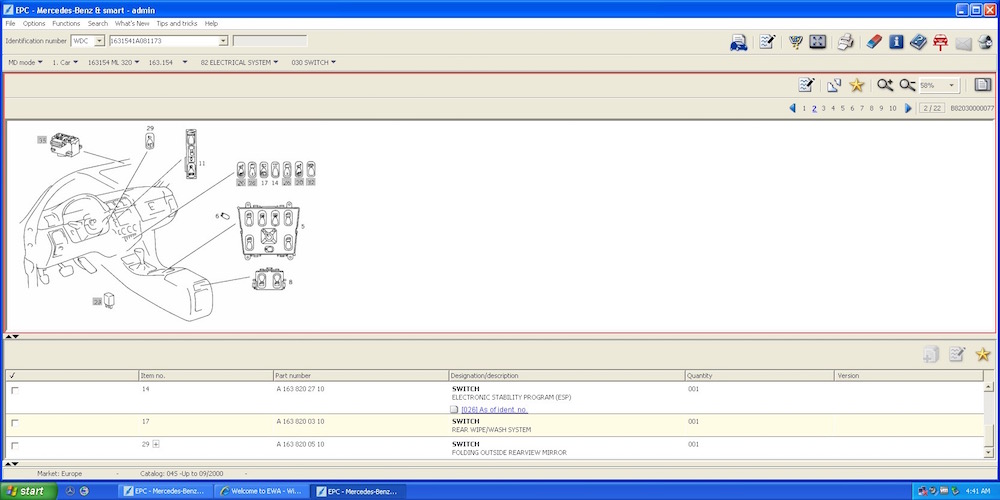Image resolution: width=1000 pixels, height=500 pixels.
Task: Click Designation/description column header
Action: tap(566, 376)
